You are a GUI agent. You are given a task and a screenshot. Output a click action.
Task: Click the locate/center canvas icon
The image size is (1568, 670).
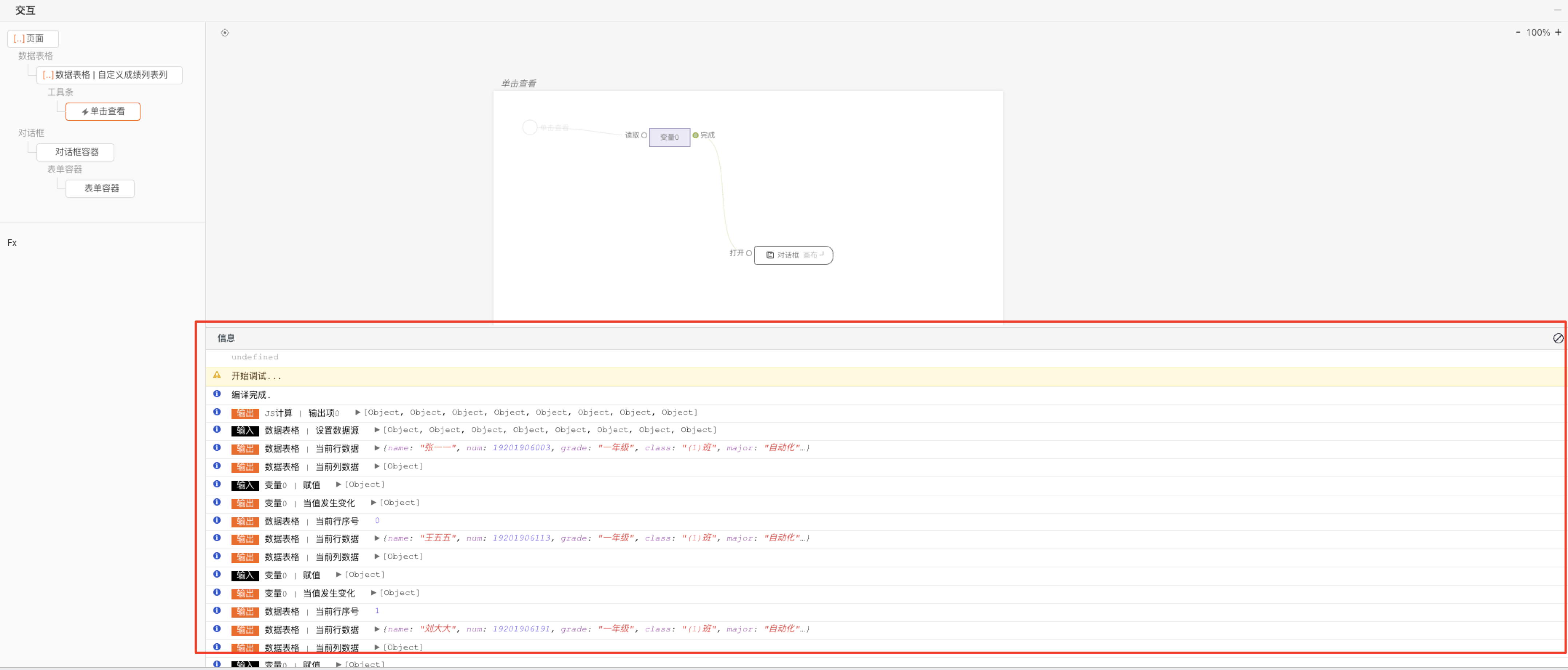click(x=225, y=33)
